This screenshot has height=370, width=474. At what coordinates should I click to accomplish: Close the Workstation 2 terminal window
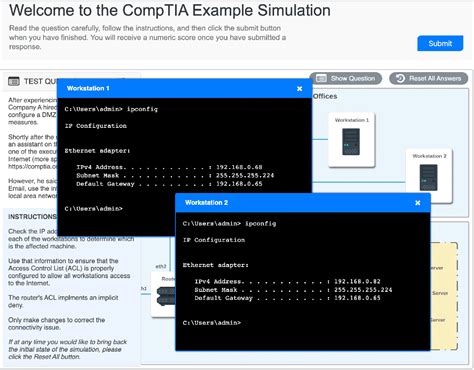coord(417,203)
